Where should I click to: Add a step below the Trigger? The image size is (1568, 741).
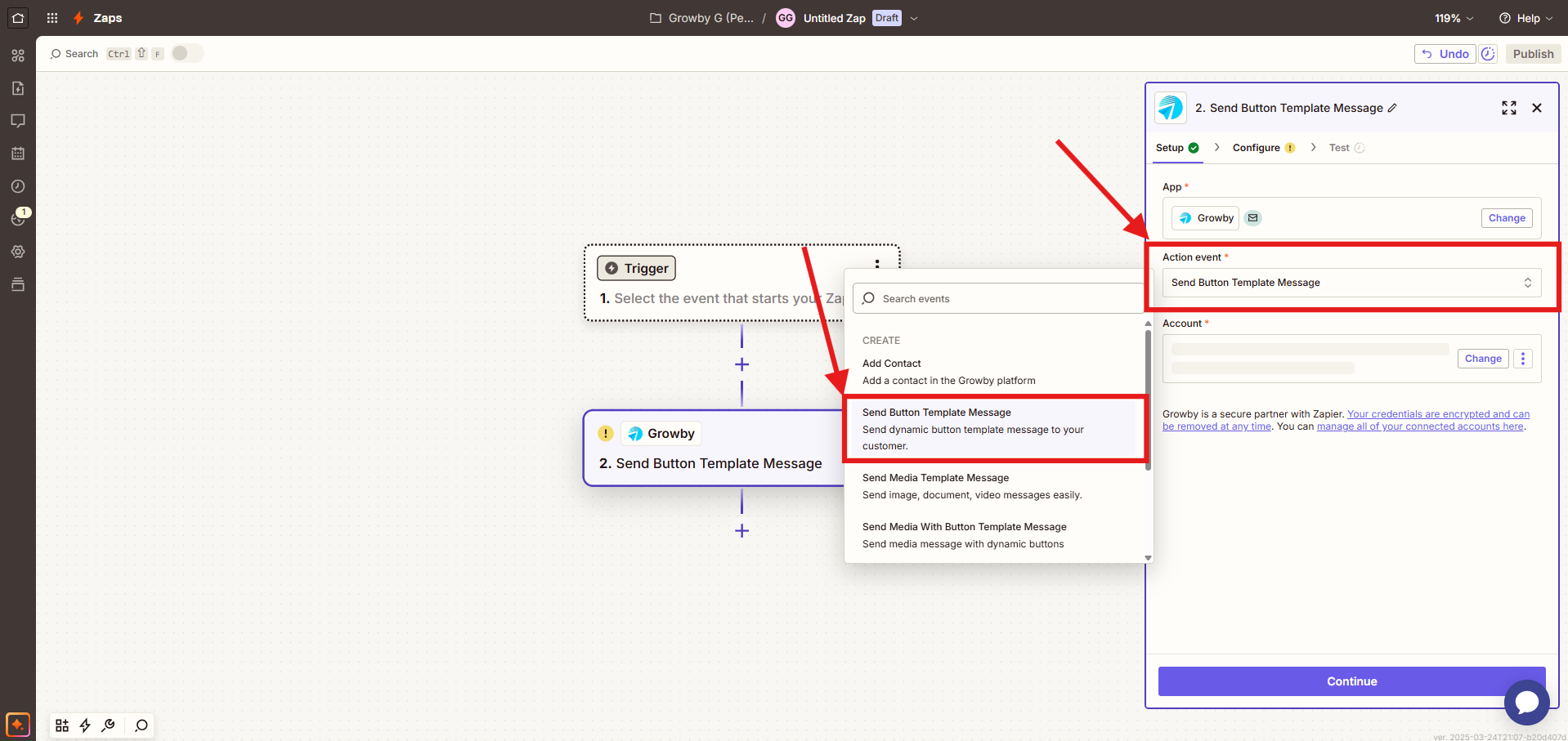(741, 364)
